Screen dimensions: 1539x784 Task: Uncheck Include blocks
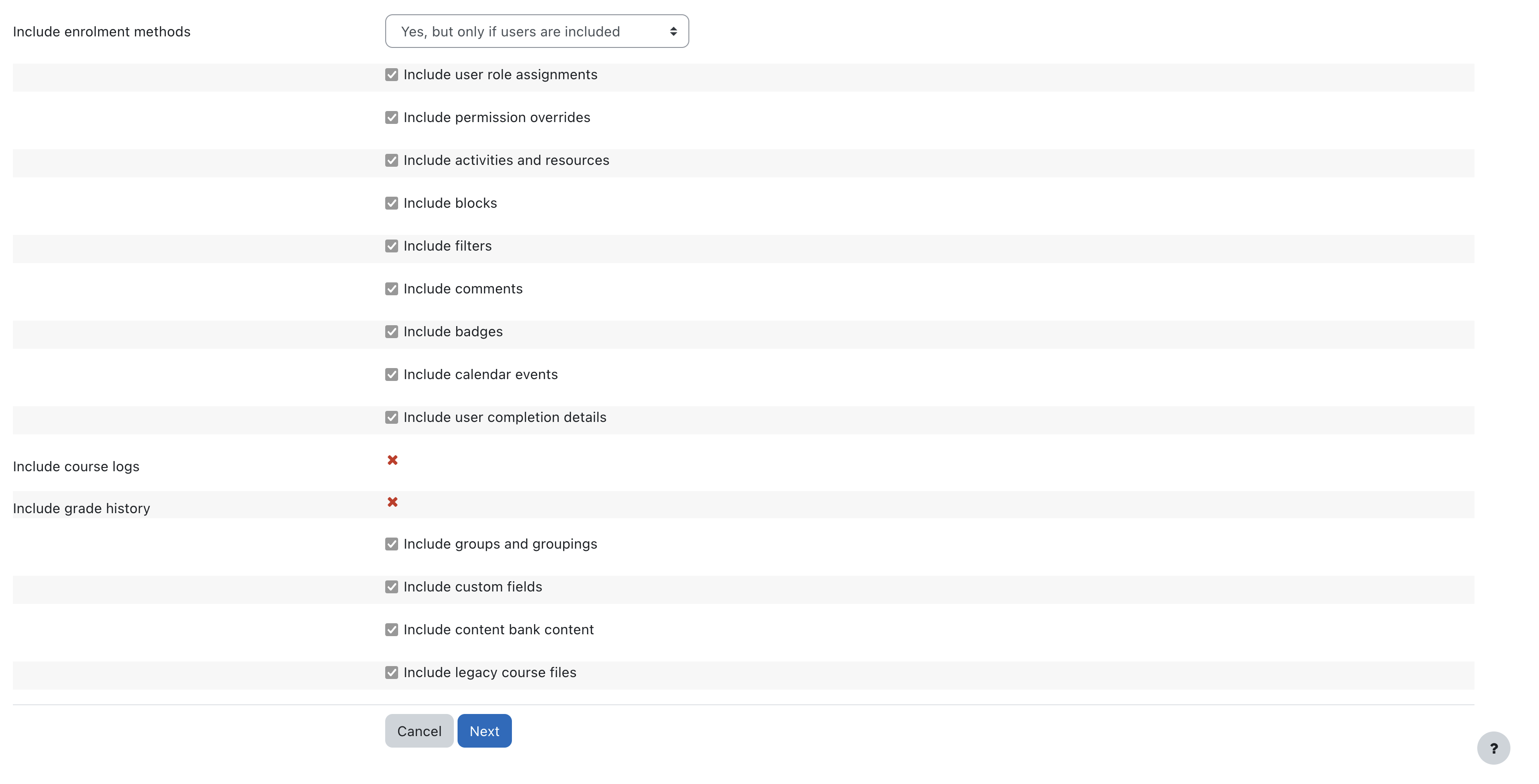click(392, 203)
